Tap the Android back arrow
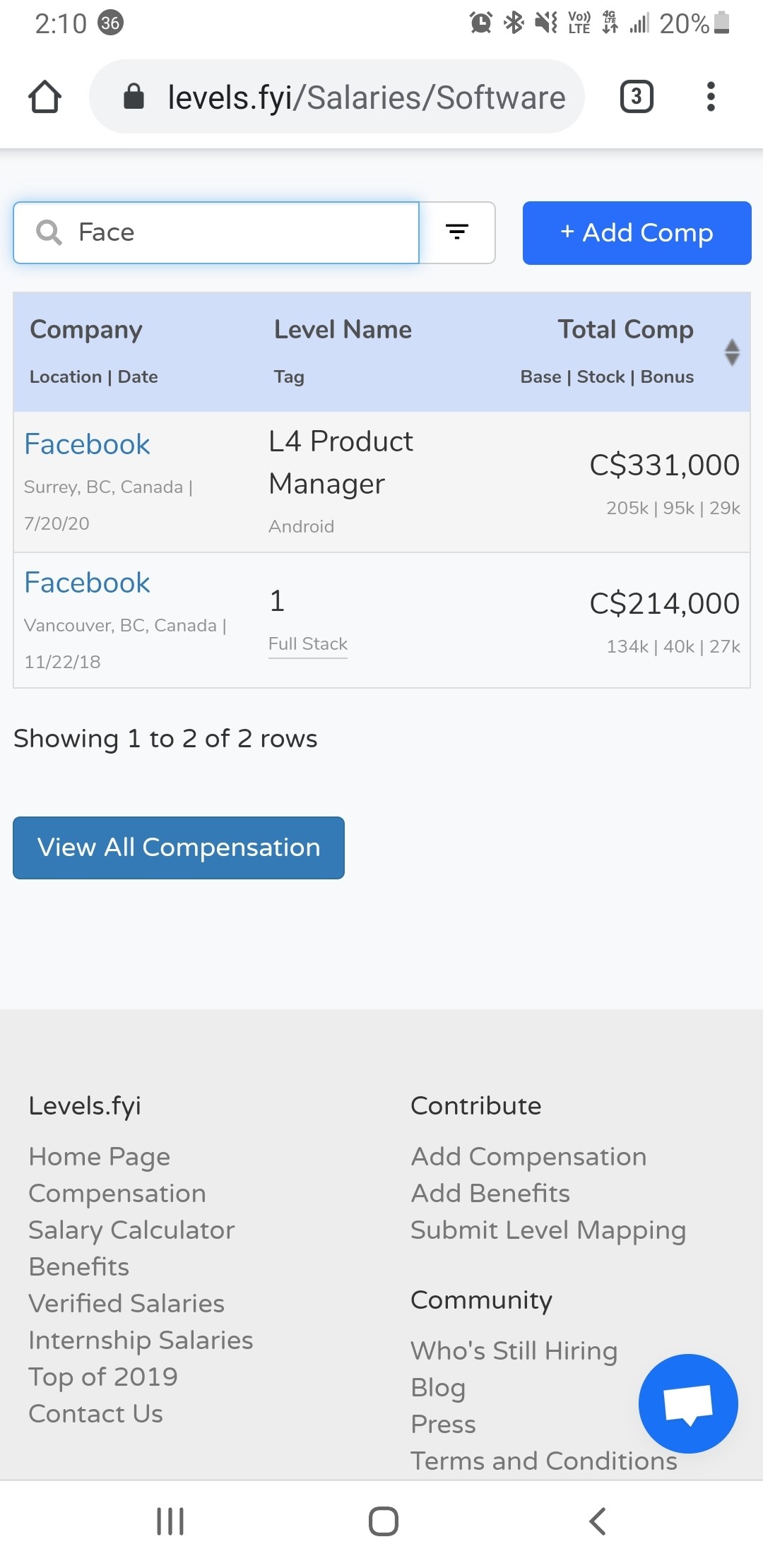The height and width of the screenshot is (1568, 763). tap(598, 1521)
